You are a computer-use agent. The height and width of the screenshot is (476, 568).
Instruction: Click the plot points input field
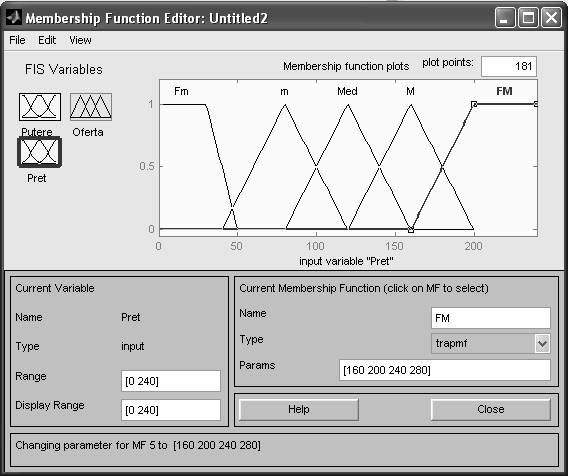[x=509, y=66]
